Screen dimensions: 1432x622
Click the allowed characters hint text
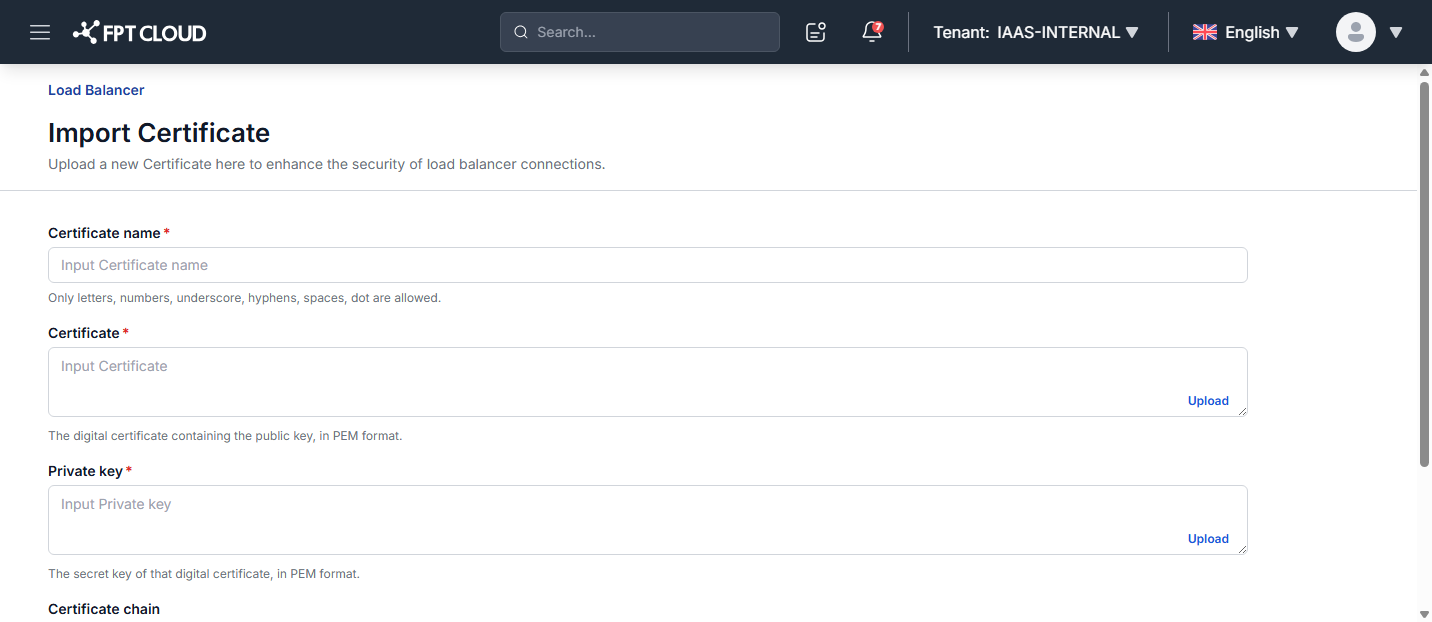point(244,298)
